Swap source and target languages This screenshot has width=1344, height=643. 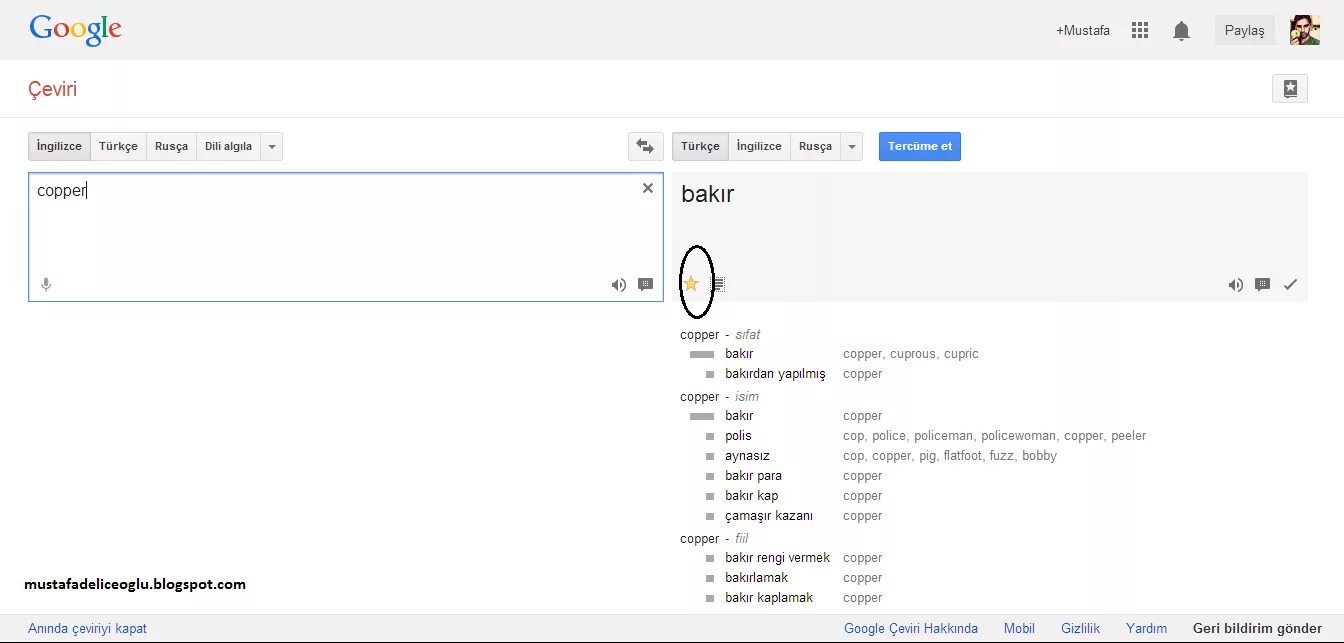645,146
